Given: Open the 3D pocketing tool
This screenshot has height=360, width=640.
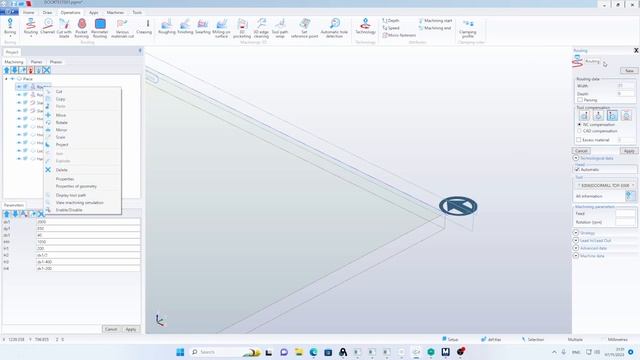Looking at the screenshot, I should coord(242,28).
